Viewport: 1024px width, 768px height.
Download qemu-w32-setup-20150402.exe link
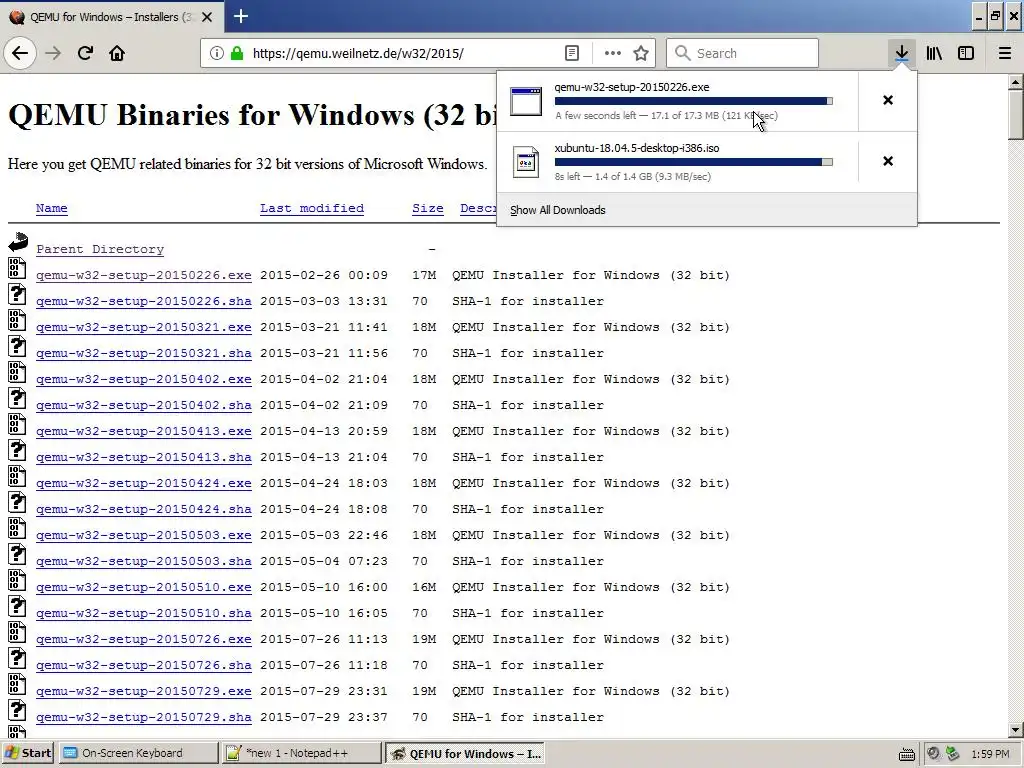(x=144, y=379)
